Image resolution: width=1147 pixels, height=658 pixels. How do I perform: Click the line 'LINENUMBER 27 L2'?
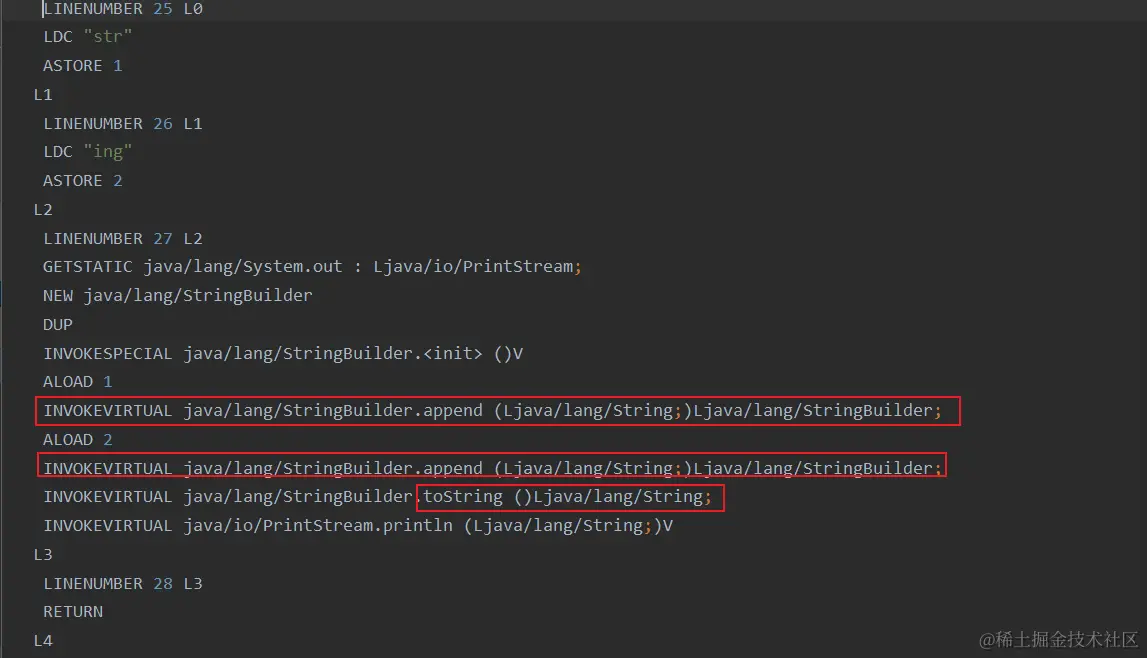123,238
